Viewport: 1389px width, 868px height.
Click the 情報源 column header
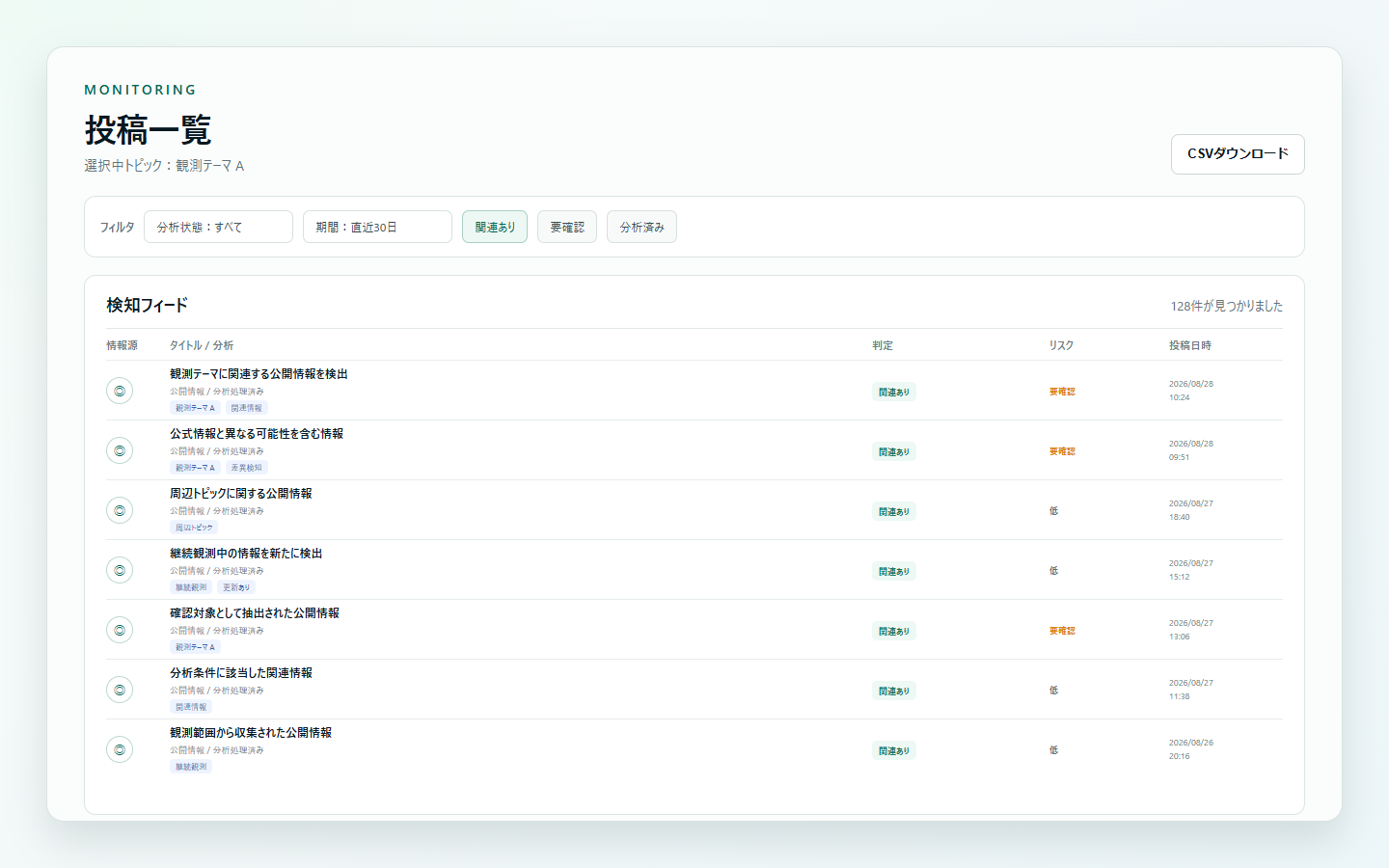click(122, 345)
